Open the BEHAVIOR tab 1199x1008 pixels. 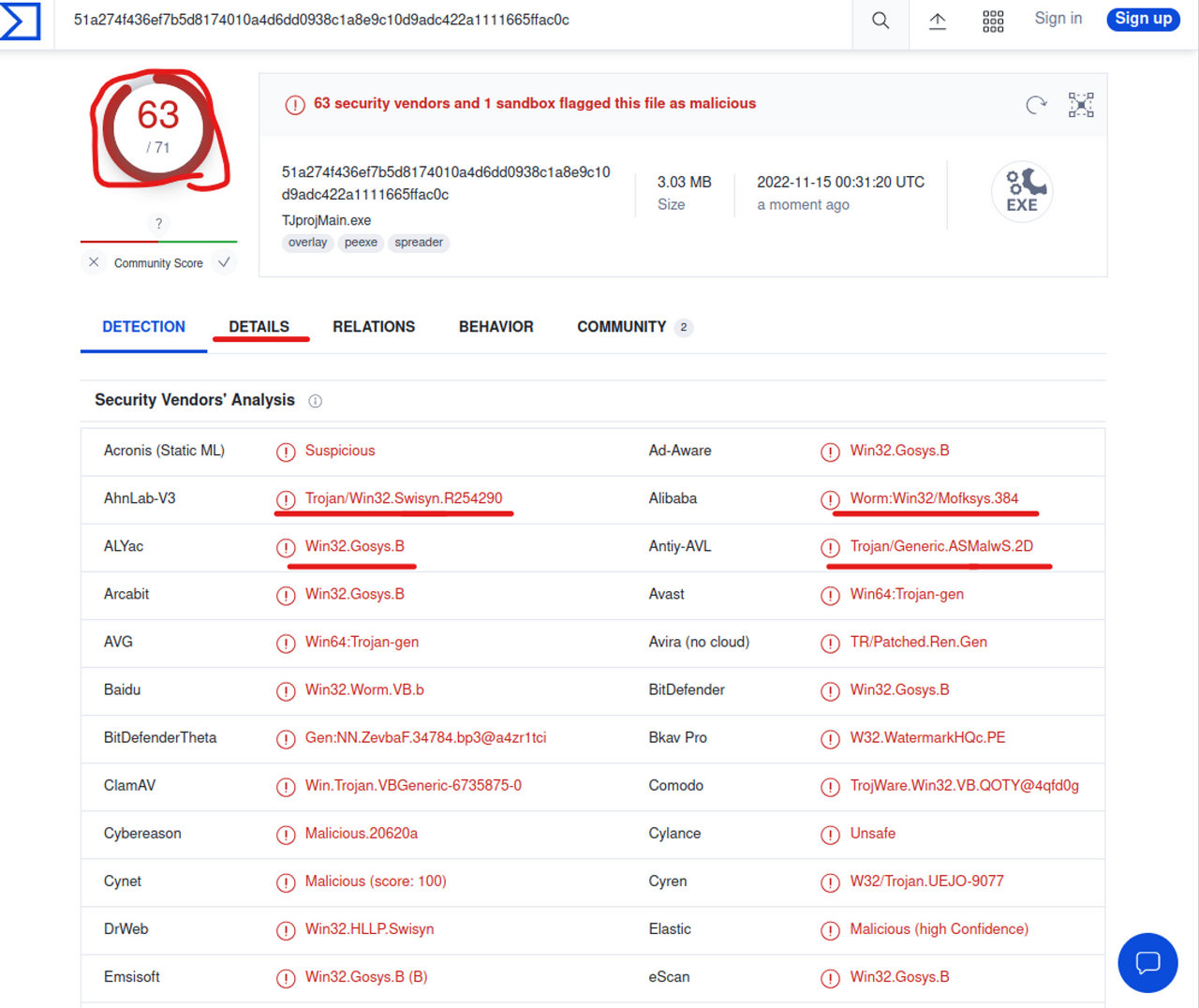point(496,327)
